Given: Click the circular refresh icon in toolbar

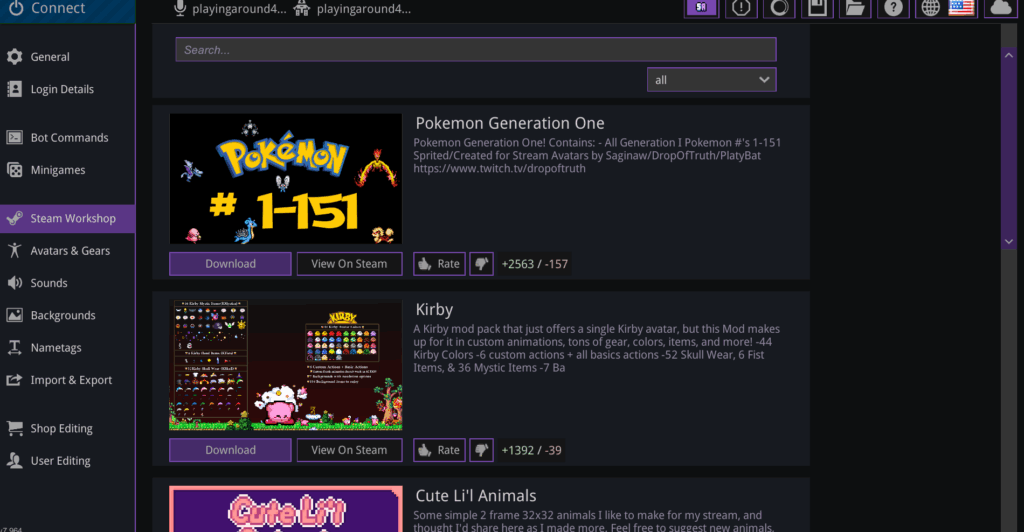Looking at the screenshot, I should tap(779, 8).
